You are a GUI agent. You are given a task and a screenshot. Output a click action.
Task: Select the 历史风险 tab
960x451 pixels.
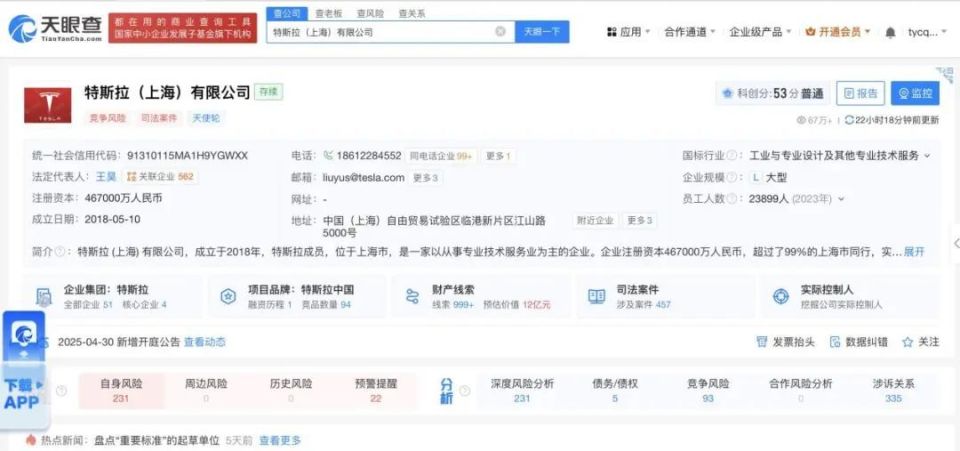point(291,390)
